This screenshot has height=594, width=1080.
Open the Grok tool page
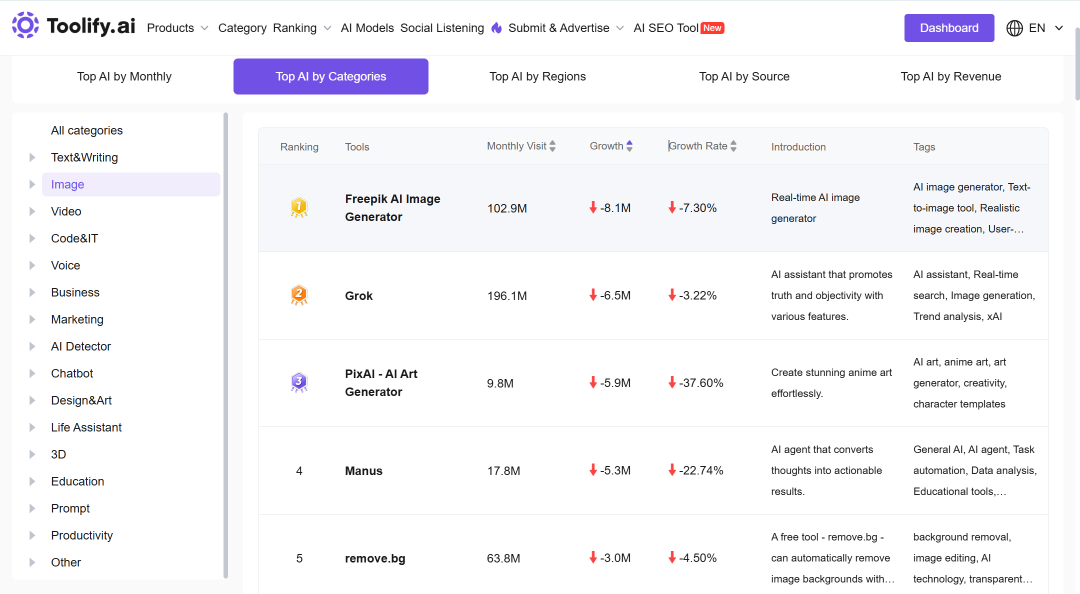click(359, 296)
